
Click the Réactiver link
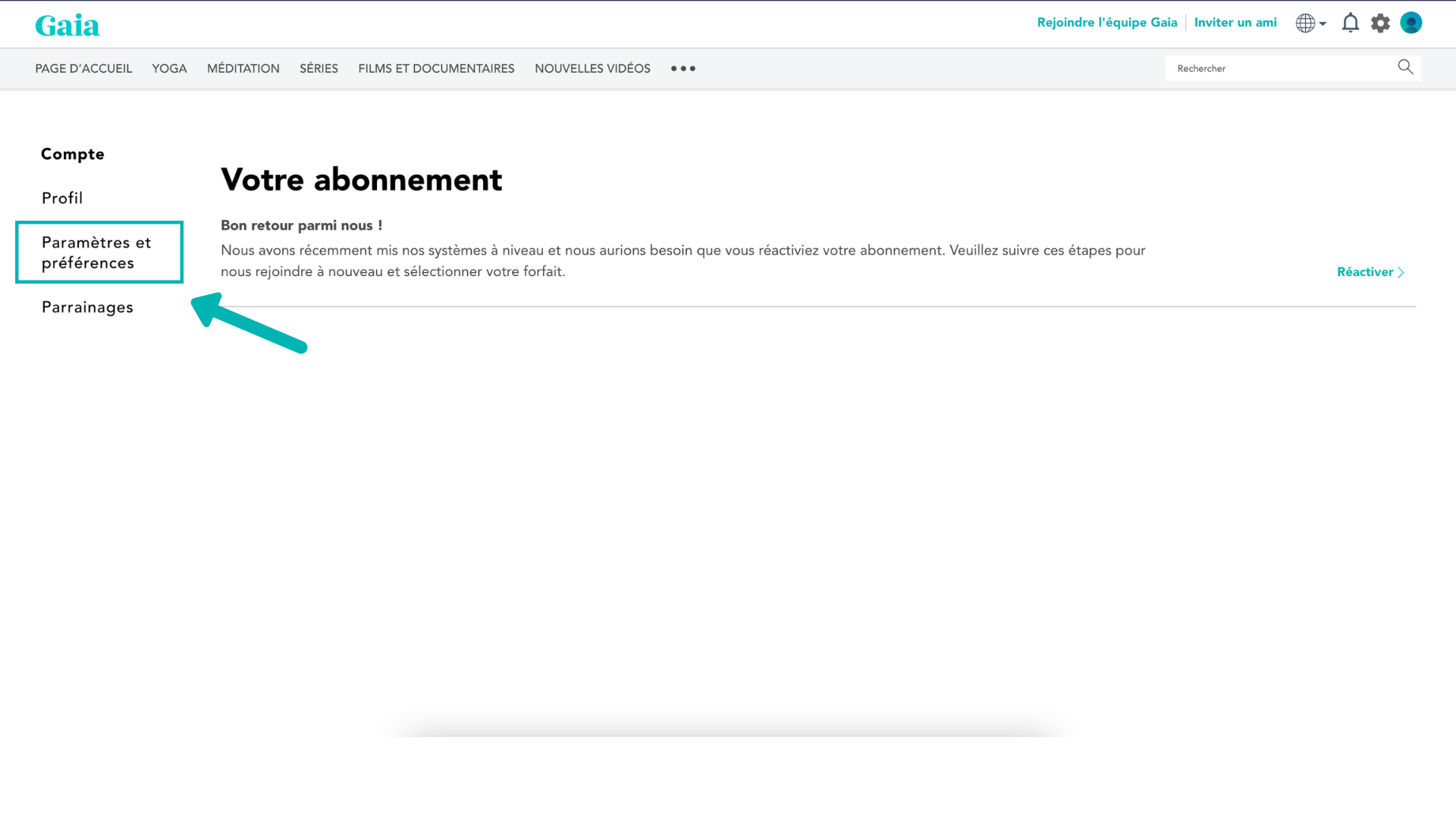1371,272
